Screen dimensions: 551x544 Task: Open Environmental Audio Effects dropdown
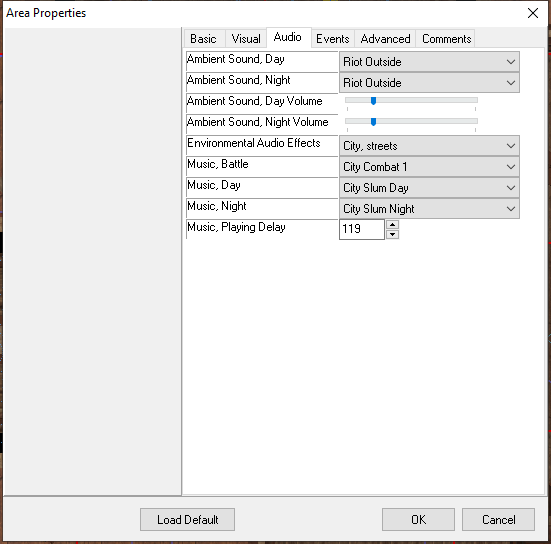(x=429, y=146)
